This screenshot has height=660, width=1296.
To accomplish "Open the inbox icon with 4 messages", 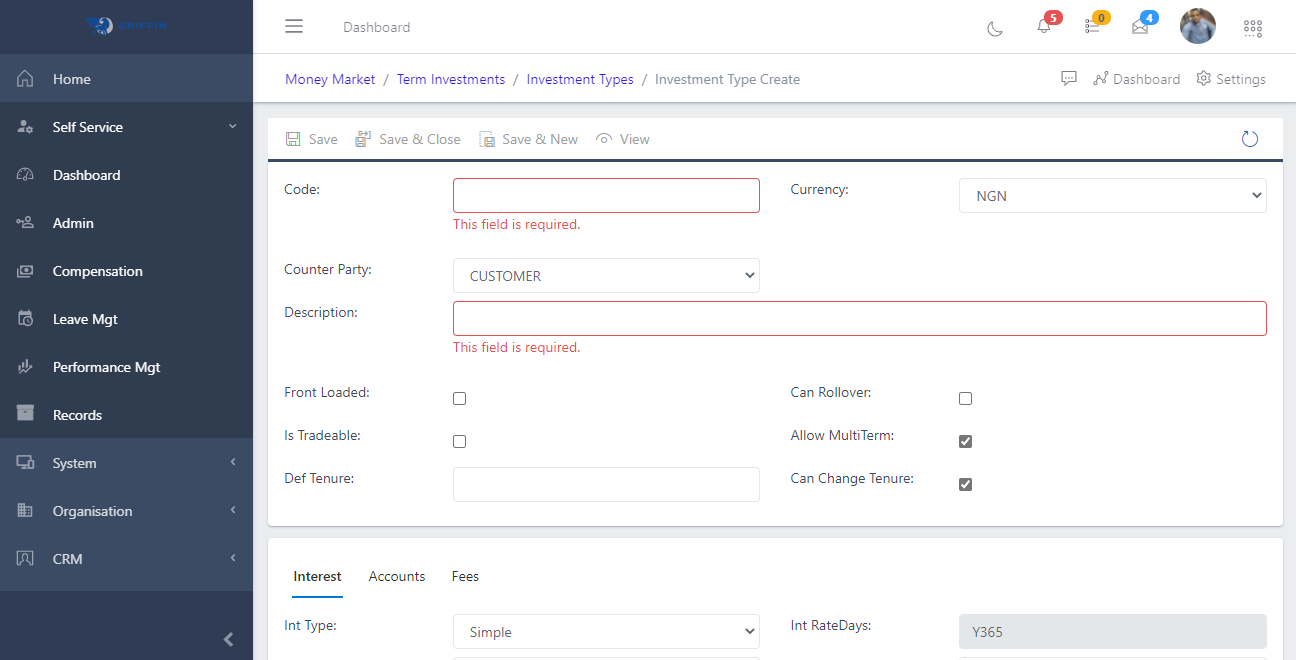I will [x=1139, y=28].
